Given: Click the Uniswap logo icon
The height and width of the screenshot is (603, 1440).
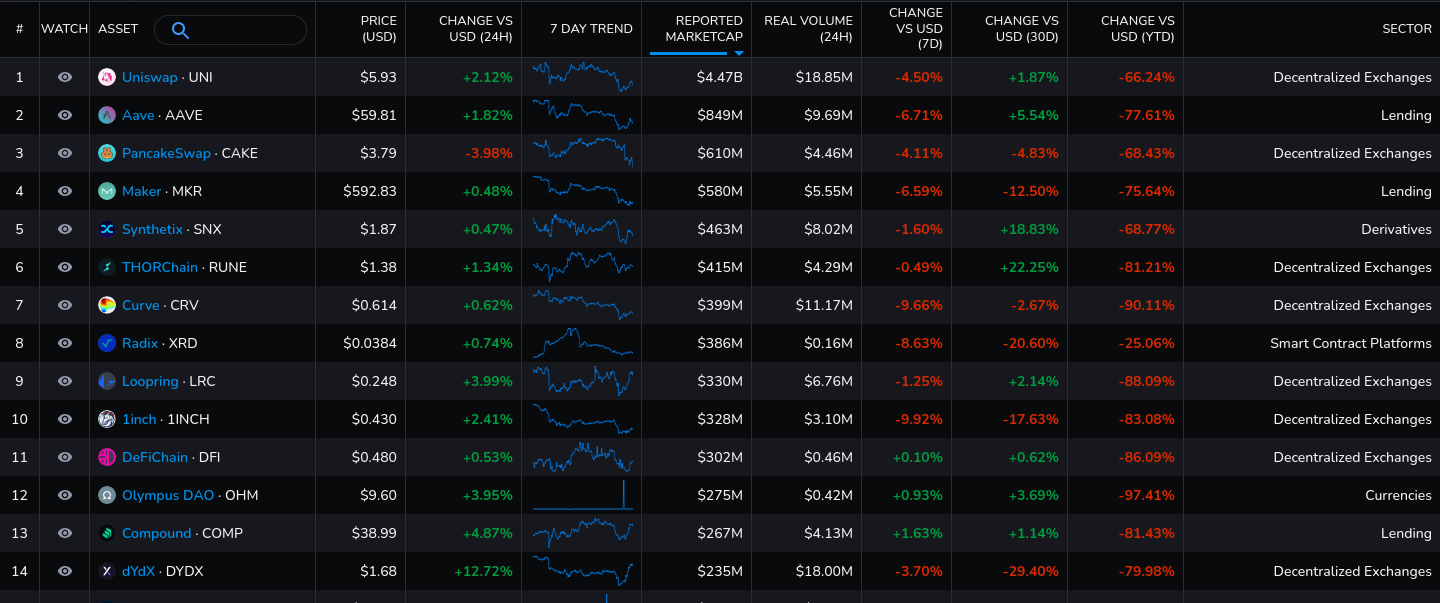Looking at the screenshot, I should (107, 77).
